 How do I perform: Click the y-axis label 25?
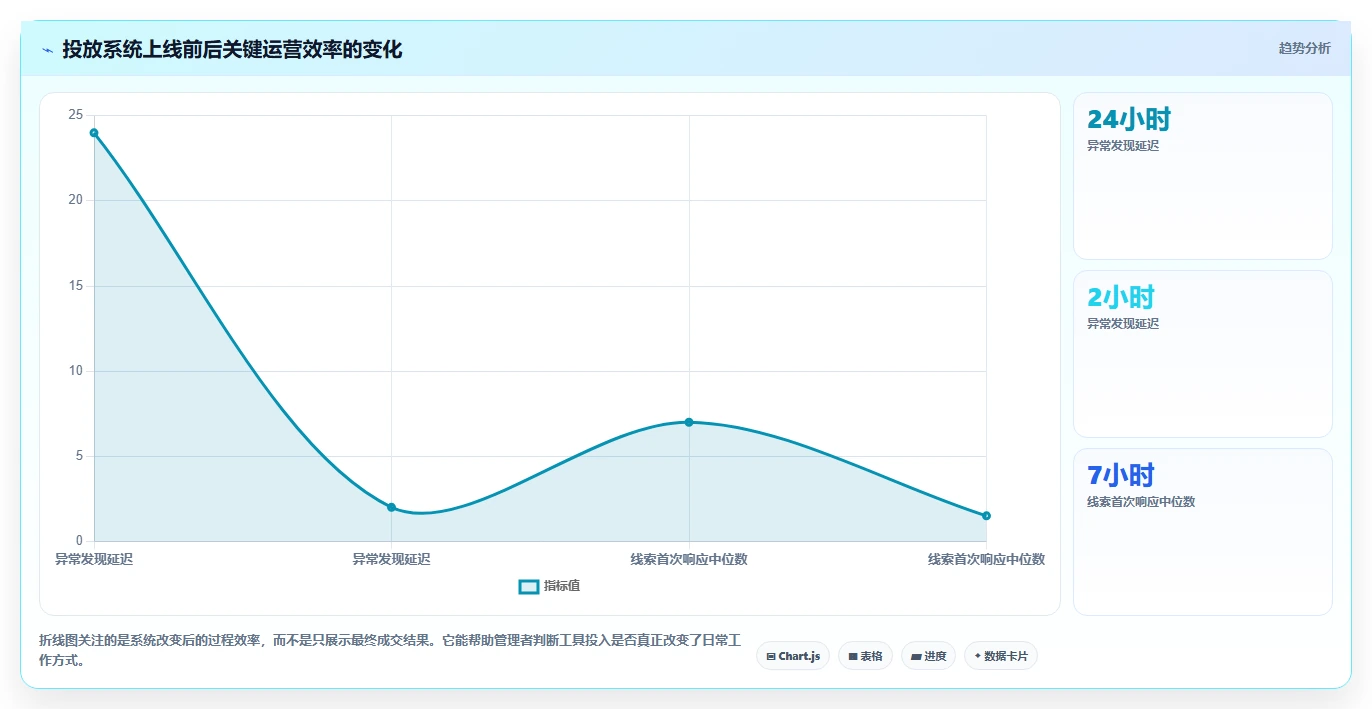click(75, 115)
